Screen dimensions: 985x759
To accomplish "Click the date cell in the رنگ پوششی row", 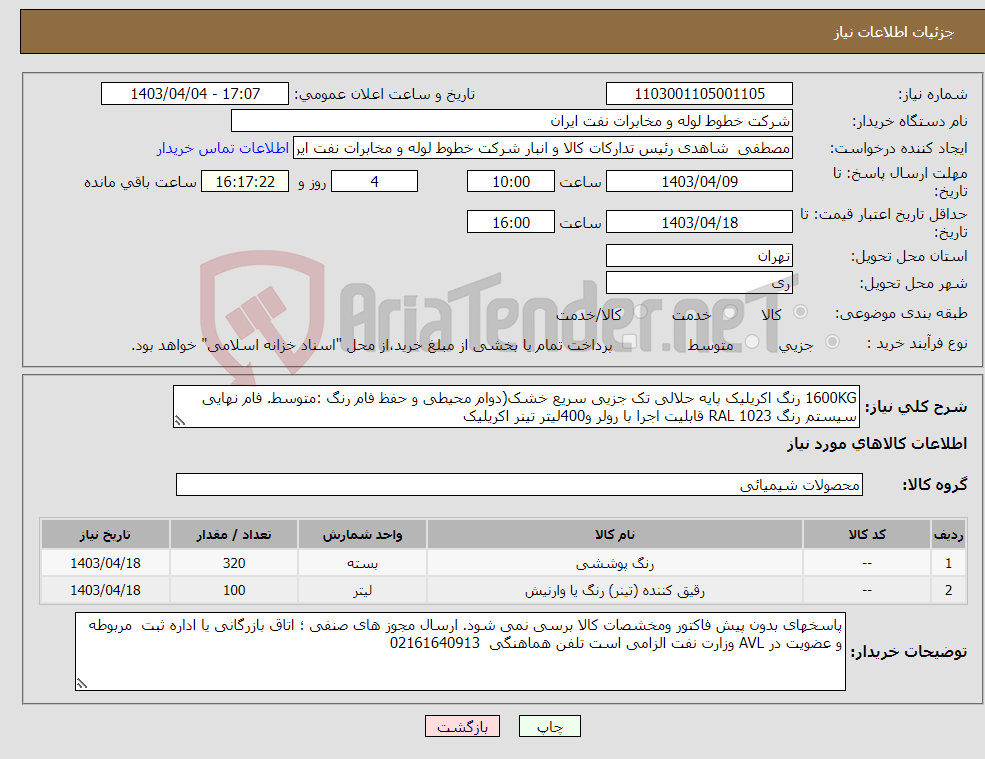I will 106,563.
